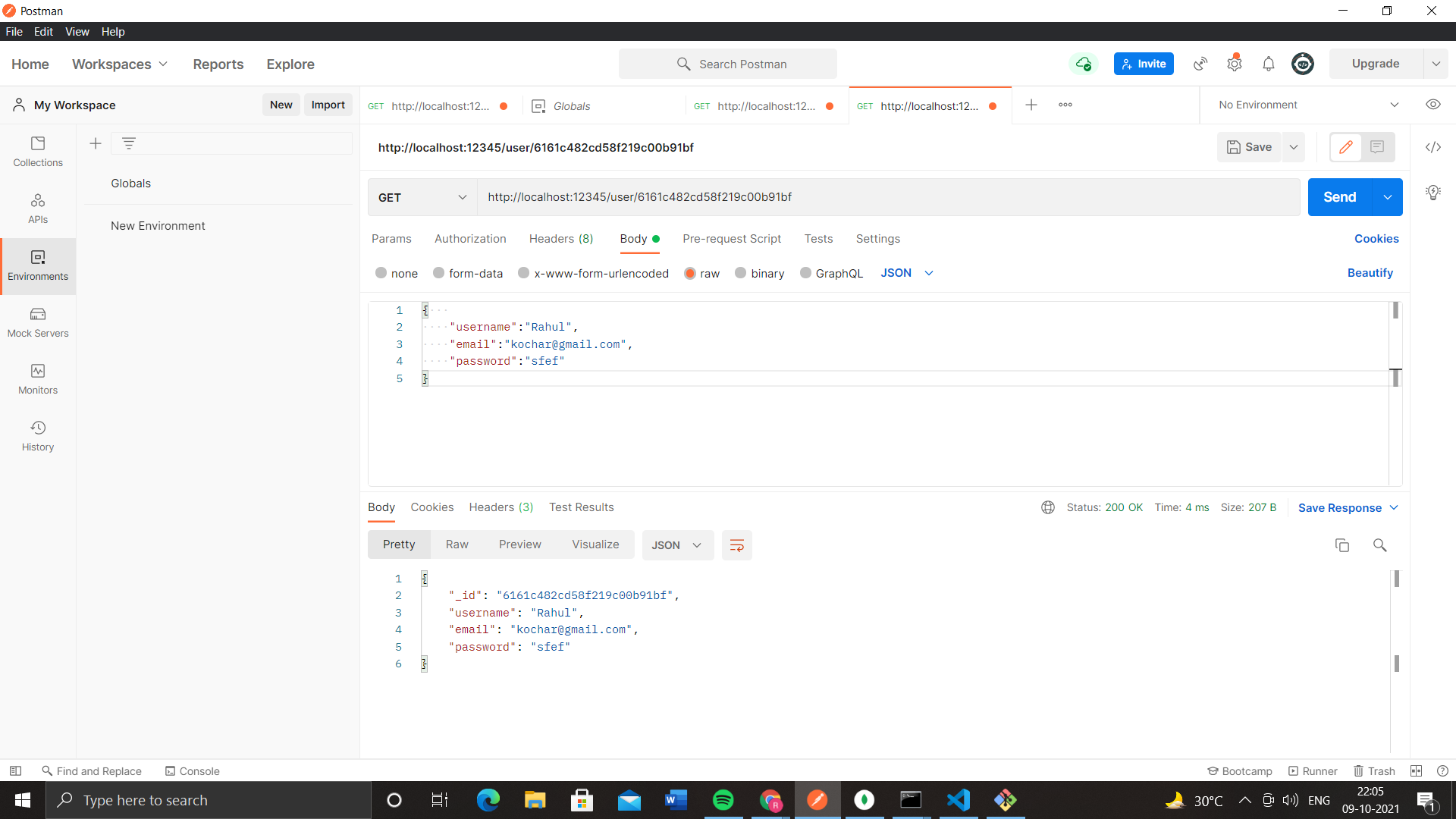This screenshot has width=1456, height=819.
Task: Select the binary body type radio
Action: click(741, 273)
